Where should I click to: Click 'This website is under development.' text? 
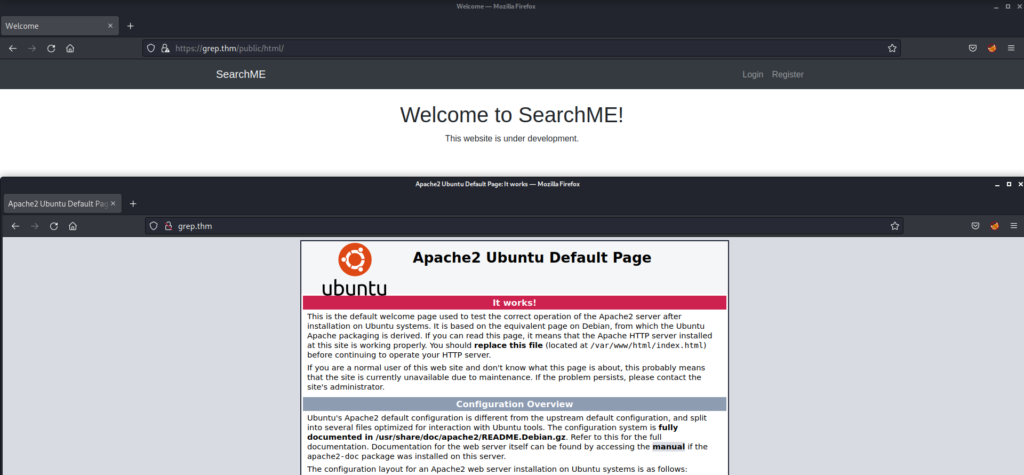coord(512,139)
